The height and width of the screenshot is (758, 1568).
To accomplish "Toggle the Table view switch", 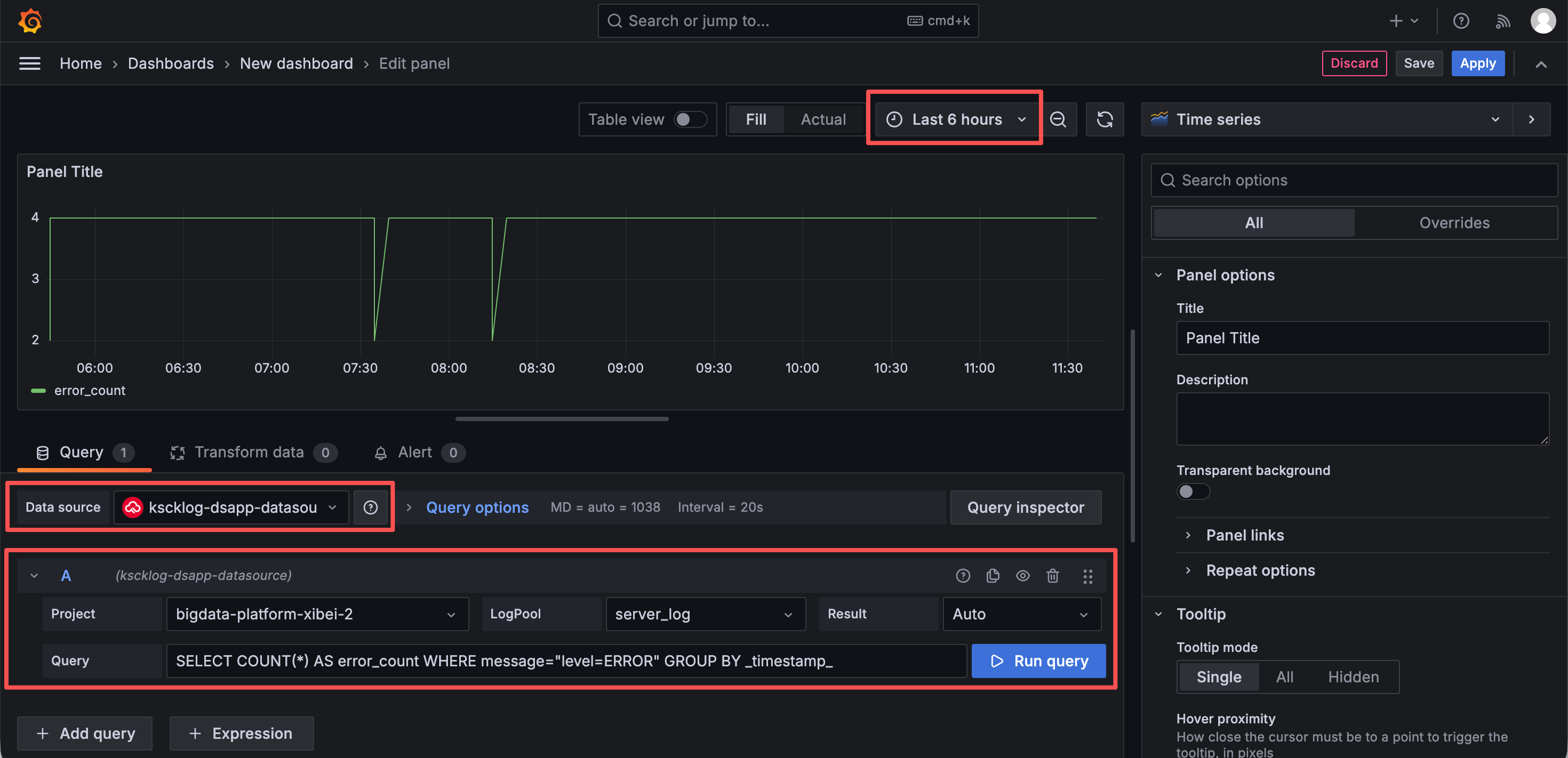I will [x=690, y=119].
